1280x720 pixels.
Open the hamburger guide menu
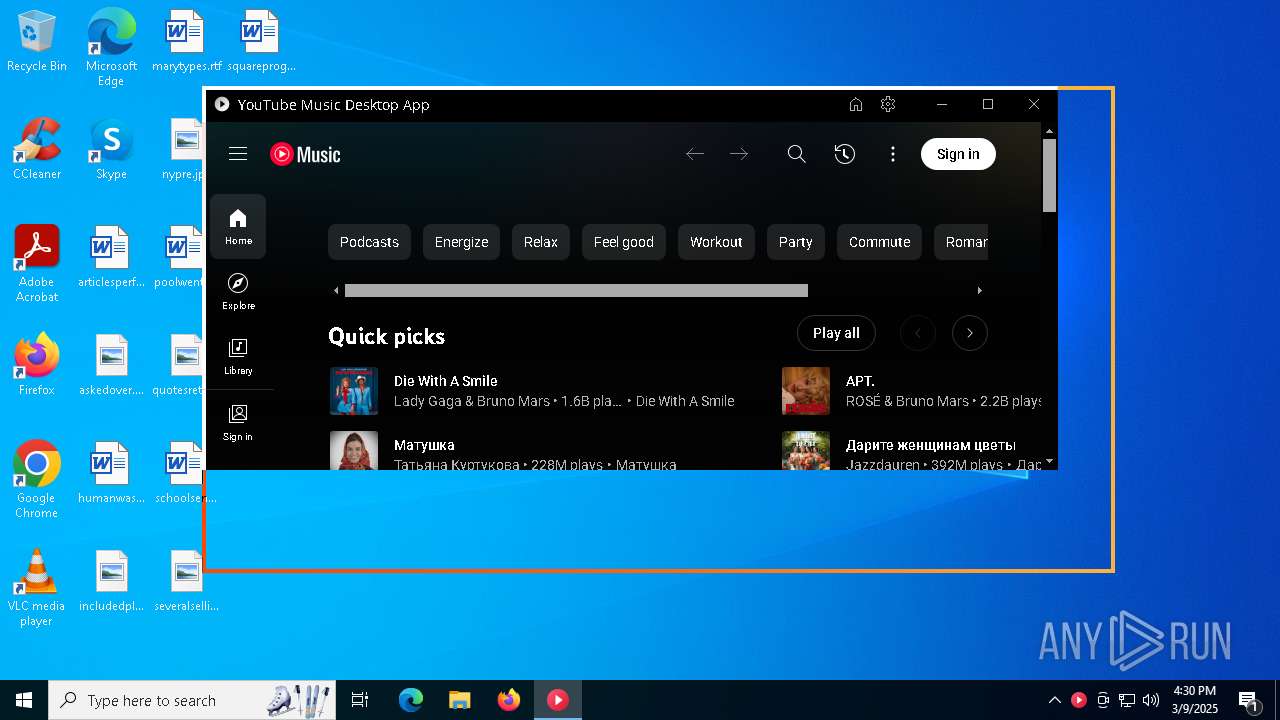(x=238, y=154)
